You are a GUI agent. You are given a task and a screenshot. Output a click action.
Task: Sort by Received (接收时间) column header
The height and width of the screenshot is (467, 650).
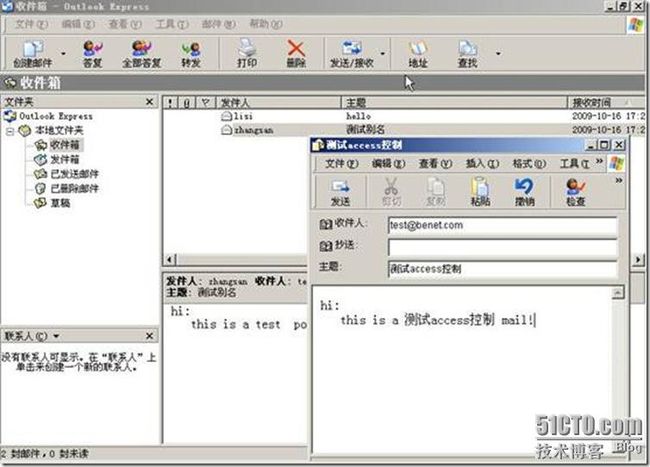point(606,102)
